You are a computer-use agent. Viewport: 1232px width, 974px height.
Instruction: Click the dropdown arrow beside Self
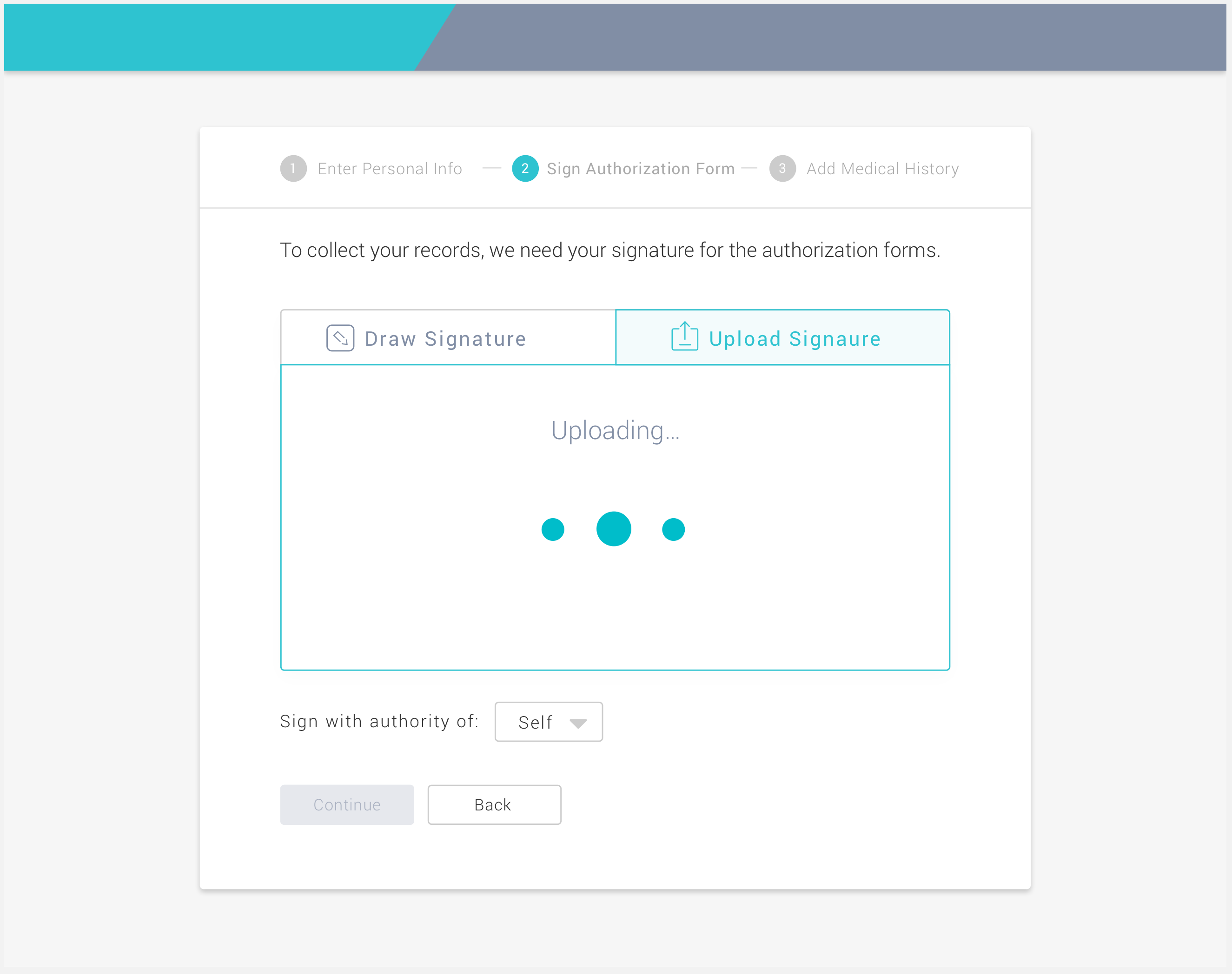click(x=578, y=723)
